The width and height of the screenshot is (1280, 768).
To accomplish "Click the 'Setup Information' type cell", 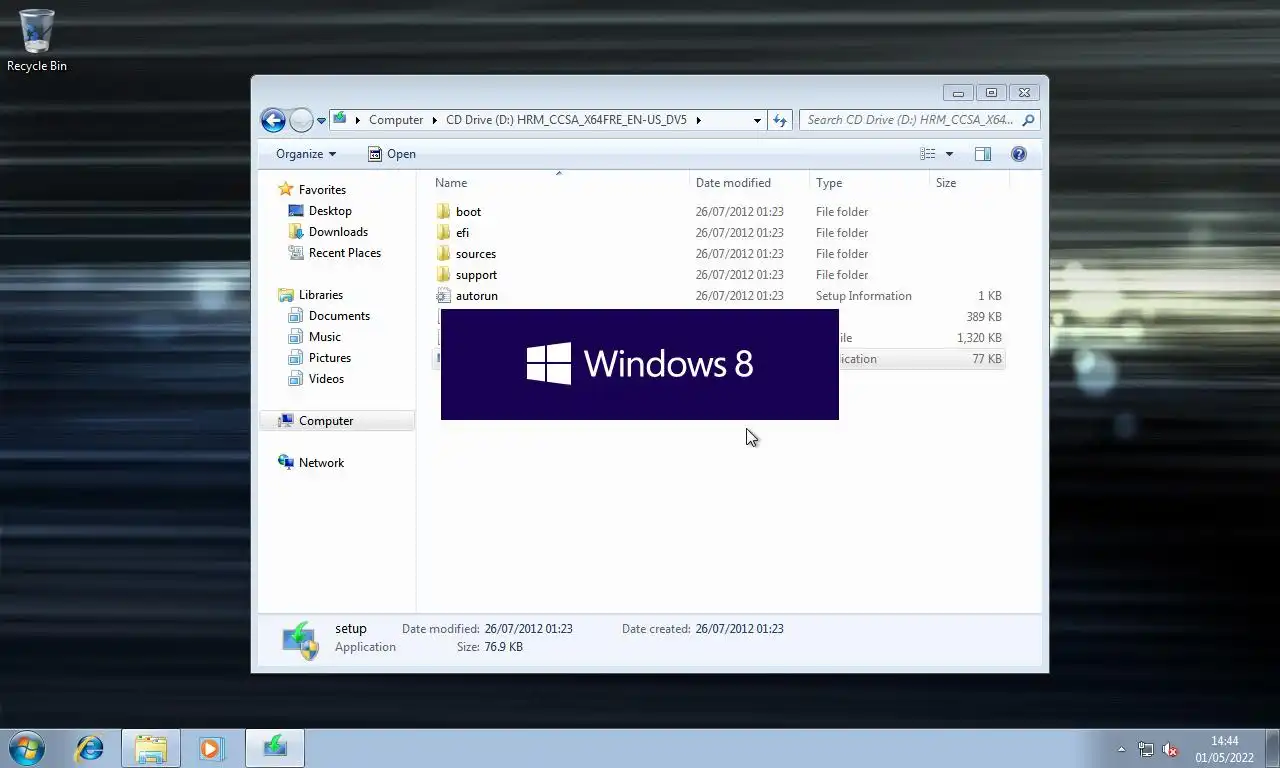I will tap(864, 296).
